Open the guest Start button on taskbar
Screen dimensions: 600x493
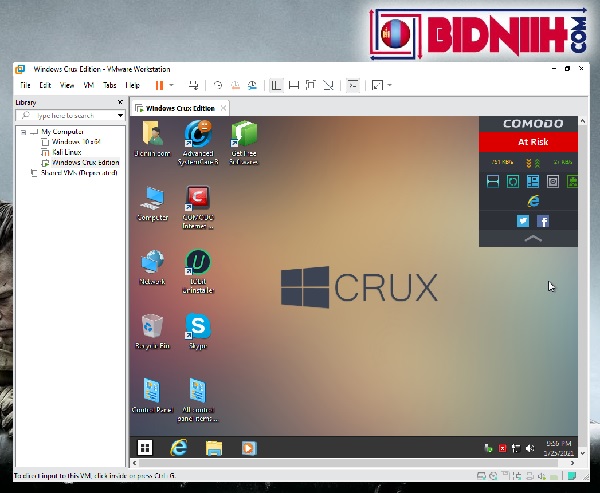[x=145, y=447]
